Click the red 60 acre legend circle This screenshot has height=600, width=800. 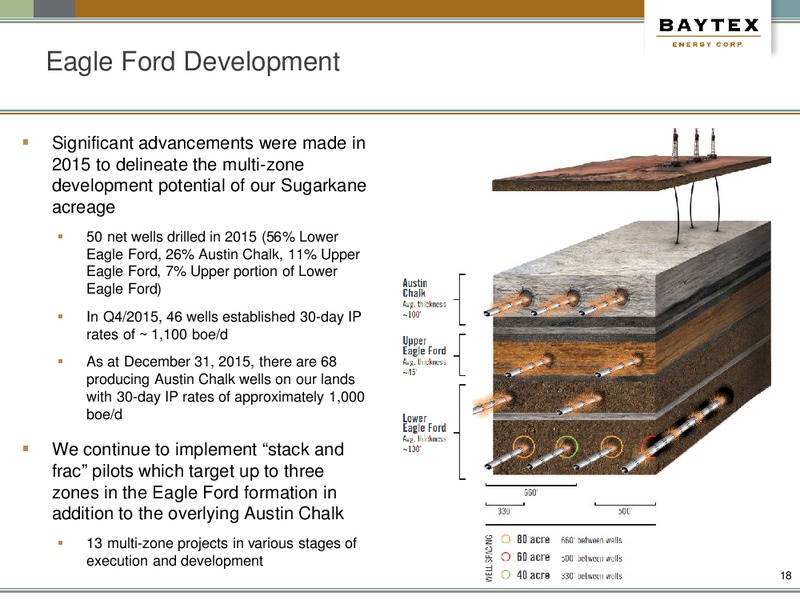click(x=506, y=557)
